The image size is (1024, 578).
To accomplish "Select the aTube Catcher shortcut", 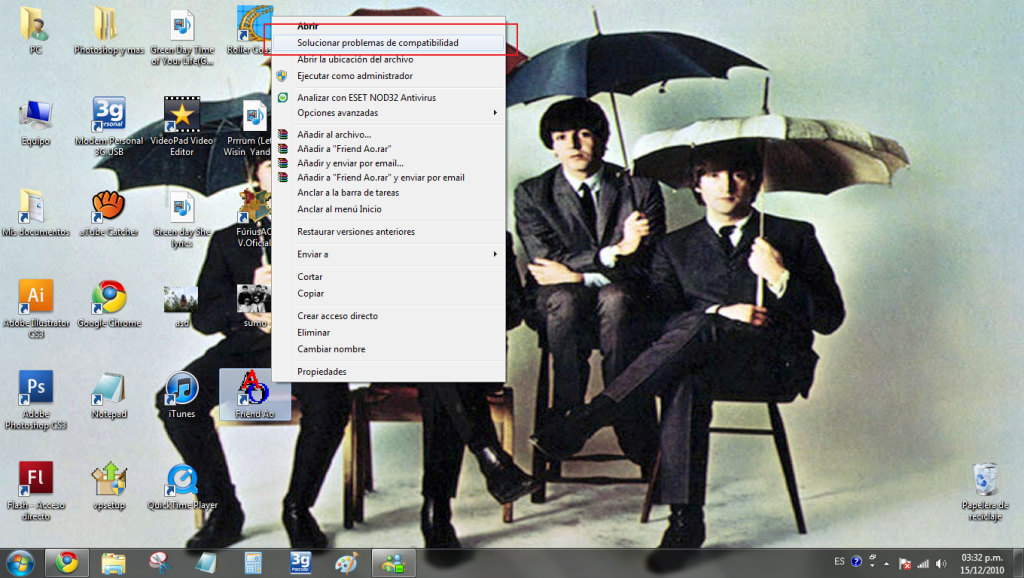I will click(x=108, y=214).
